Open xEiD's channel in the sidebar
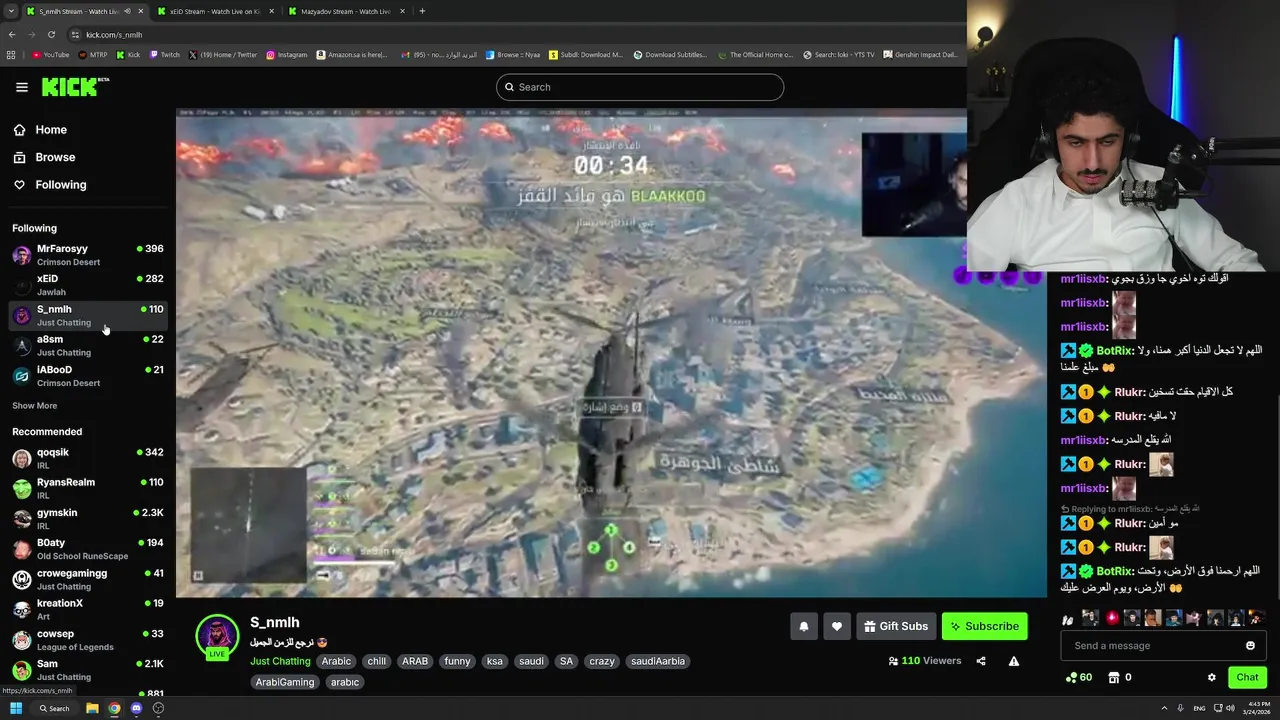This screenshot has height=720, width=1280. point(88,285)
